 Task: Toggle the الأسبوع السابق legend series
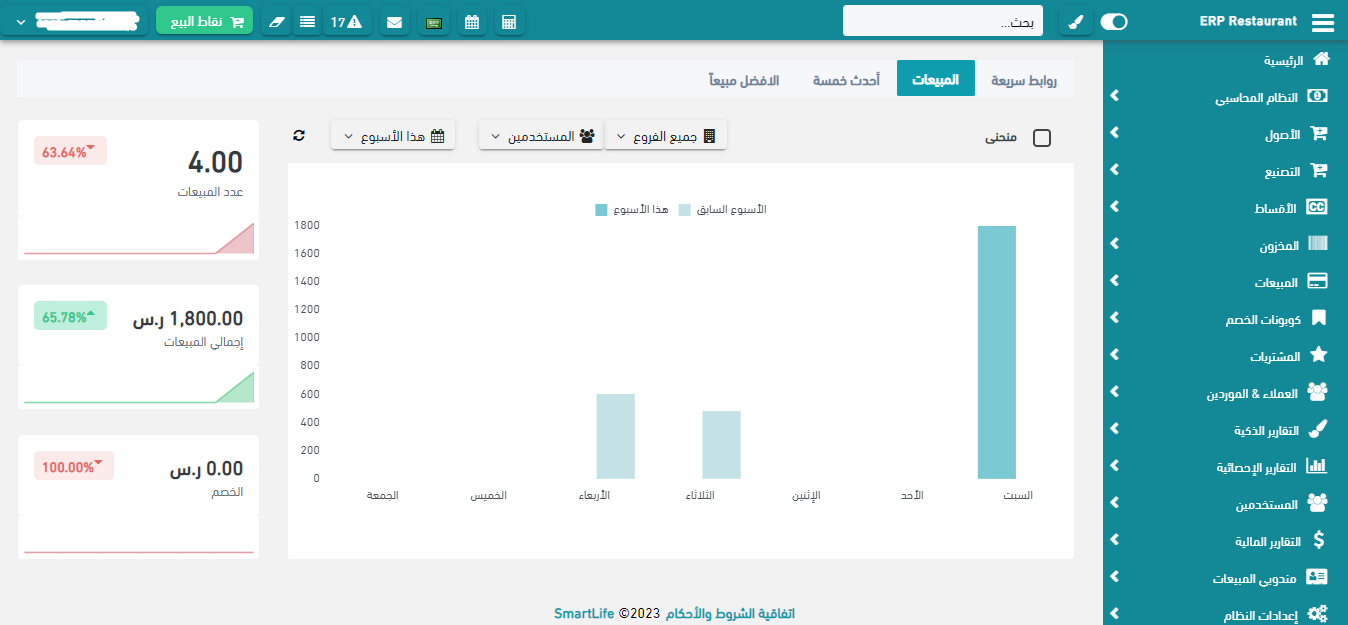coord(722,210)
